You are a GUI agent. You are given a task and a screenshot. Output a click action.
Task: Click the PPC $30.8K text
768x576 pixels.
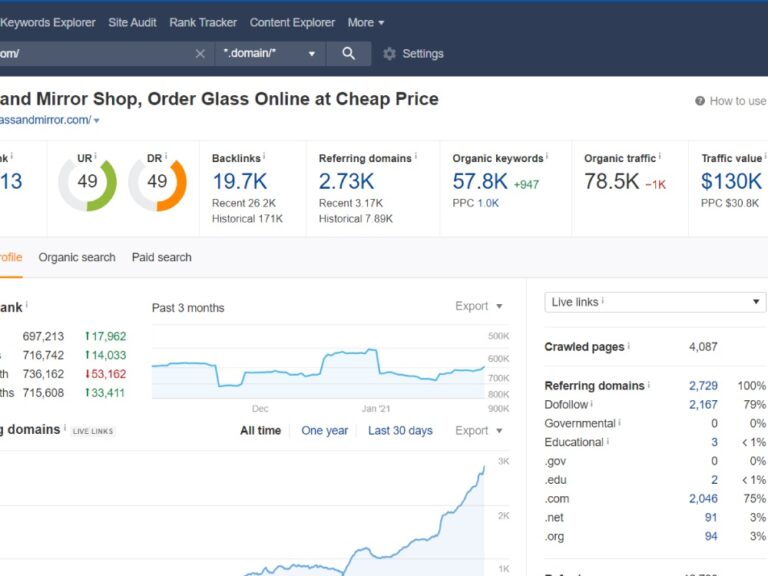click(x=730, y=203)
